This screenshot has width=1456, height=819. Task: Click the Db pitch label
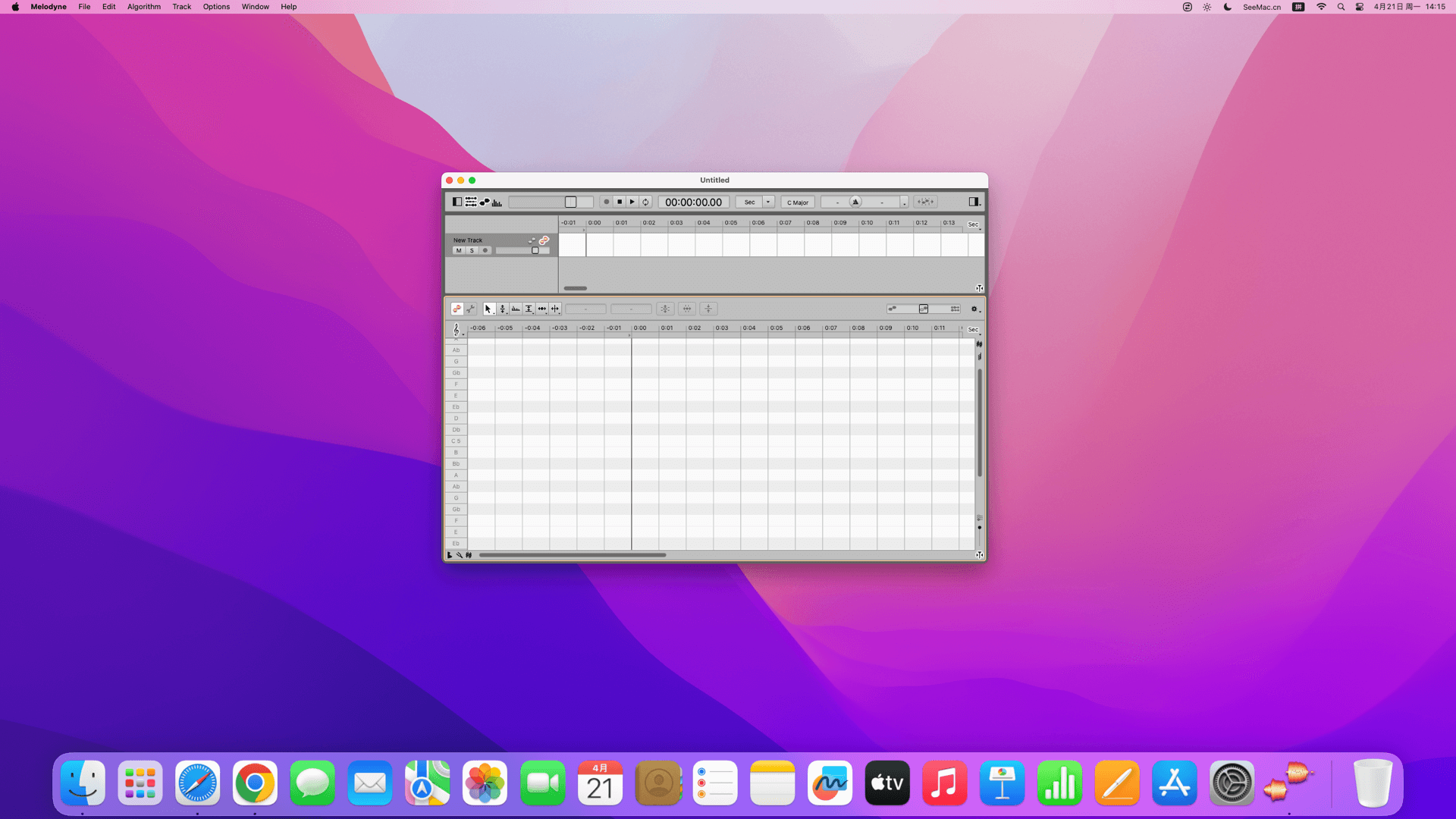pyautogui.click(x=456, y=430)
